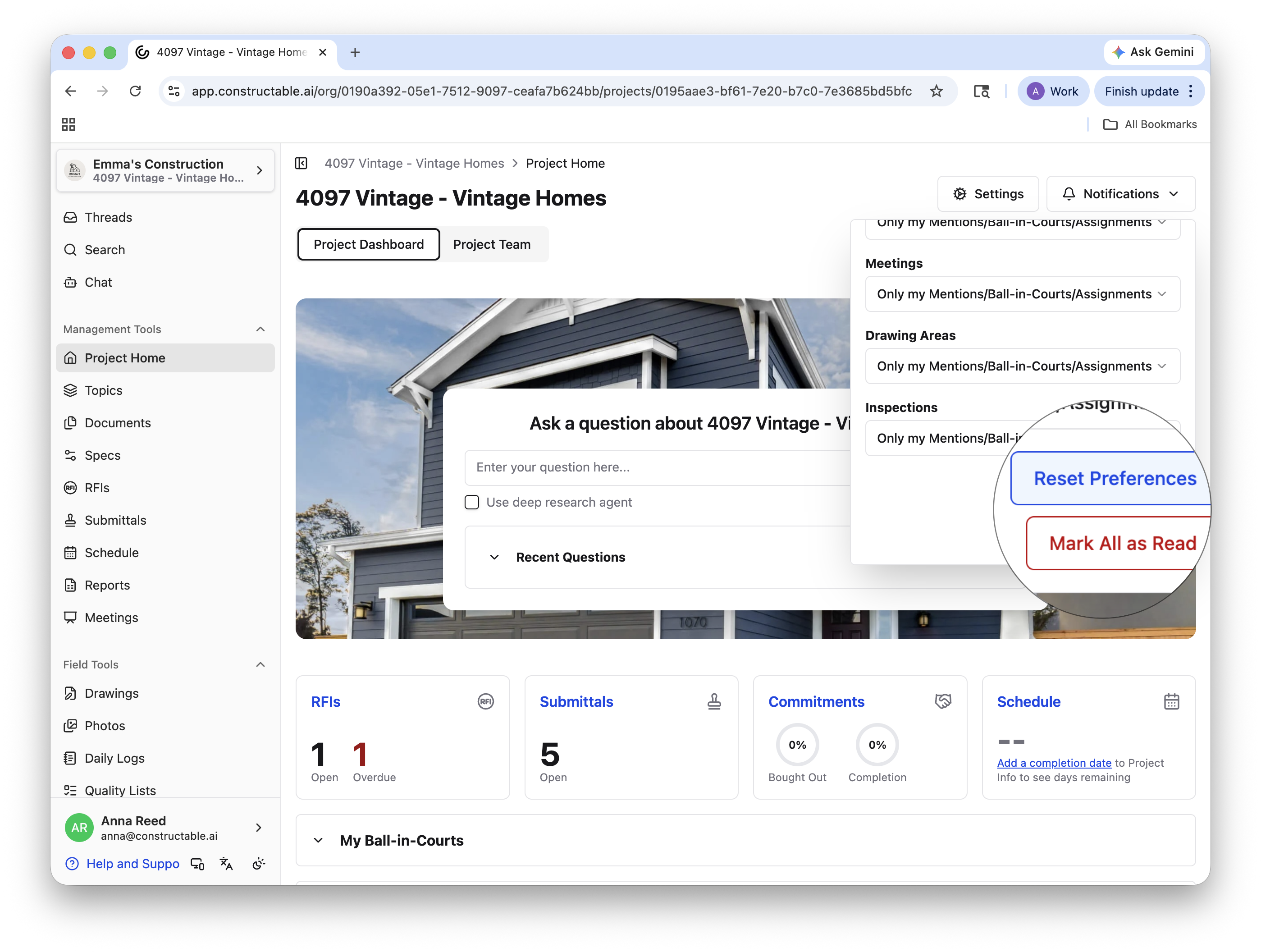This screenshot has width=1261, height=952.
Task: Open a new browser tab
Action: pos(355,52)
